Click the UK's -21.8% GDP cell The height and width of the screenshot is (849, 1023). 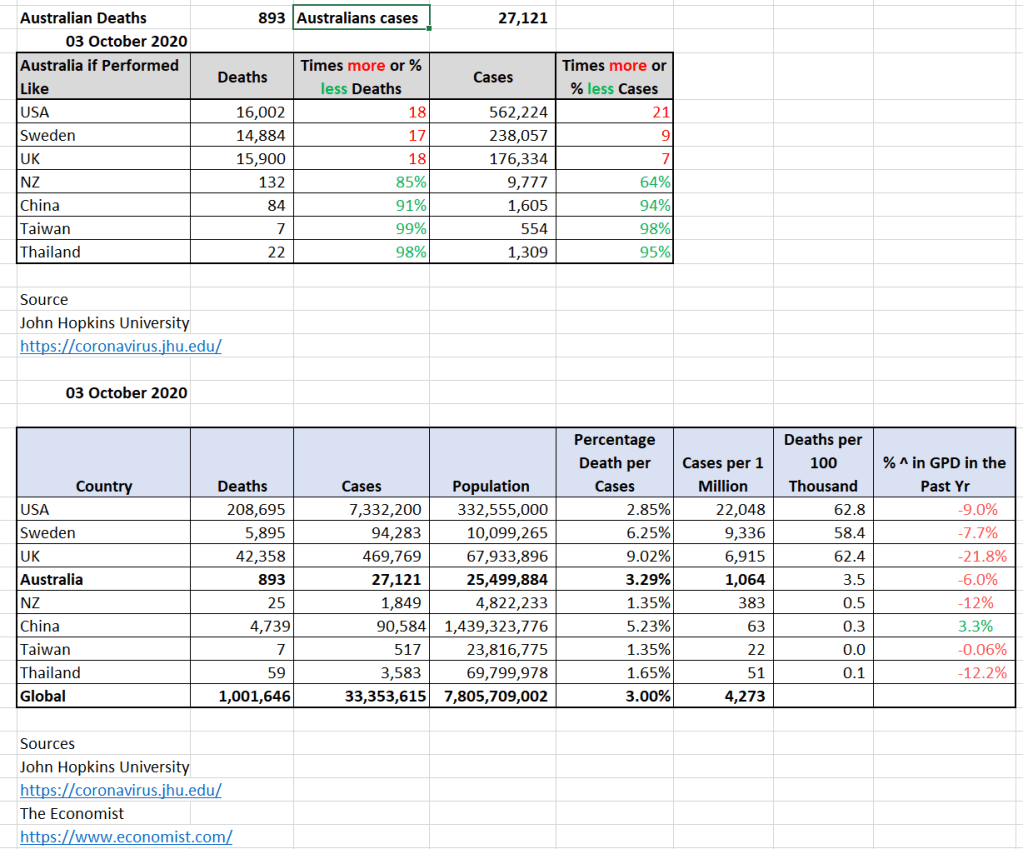click(x=943, y=556)
